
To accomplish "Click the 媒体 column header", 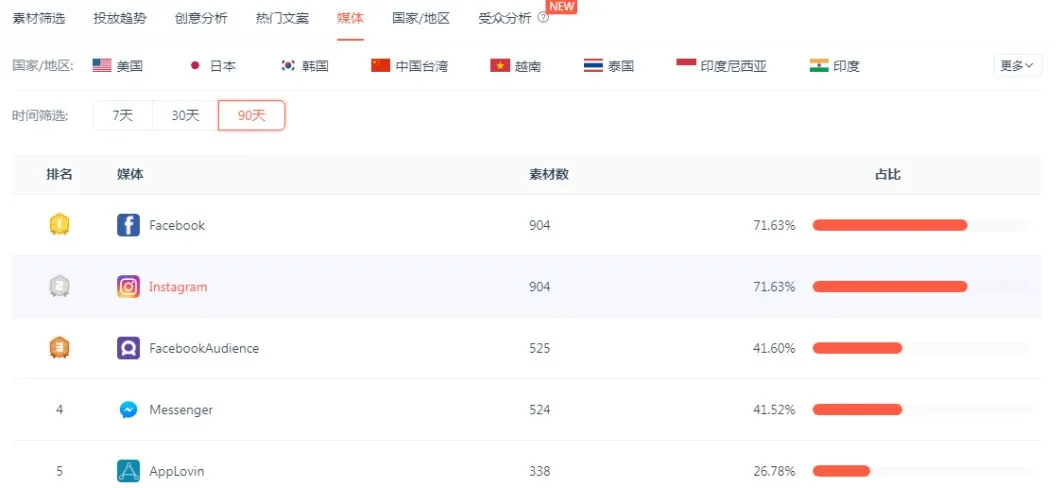I will tap(130, 174).
